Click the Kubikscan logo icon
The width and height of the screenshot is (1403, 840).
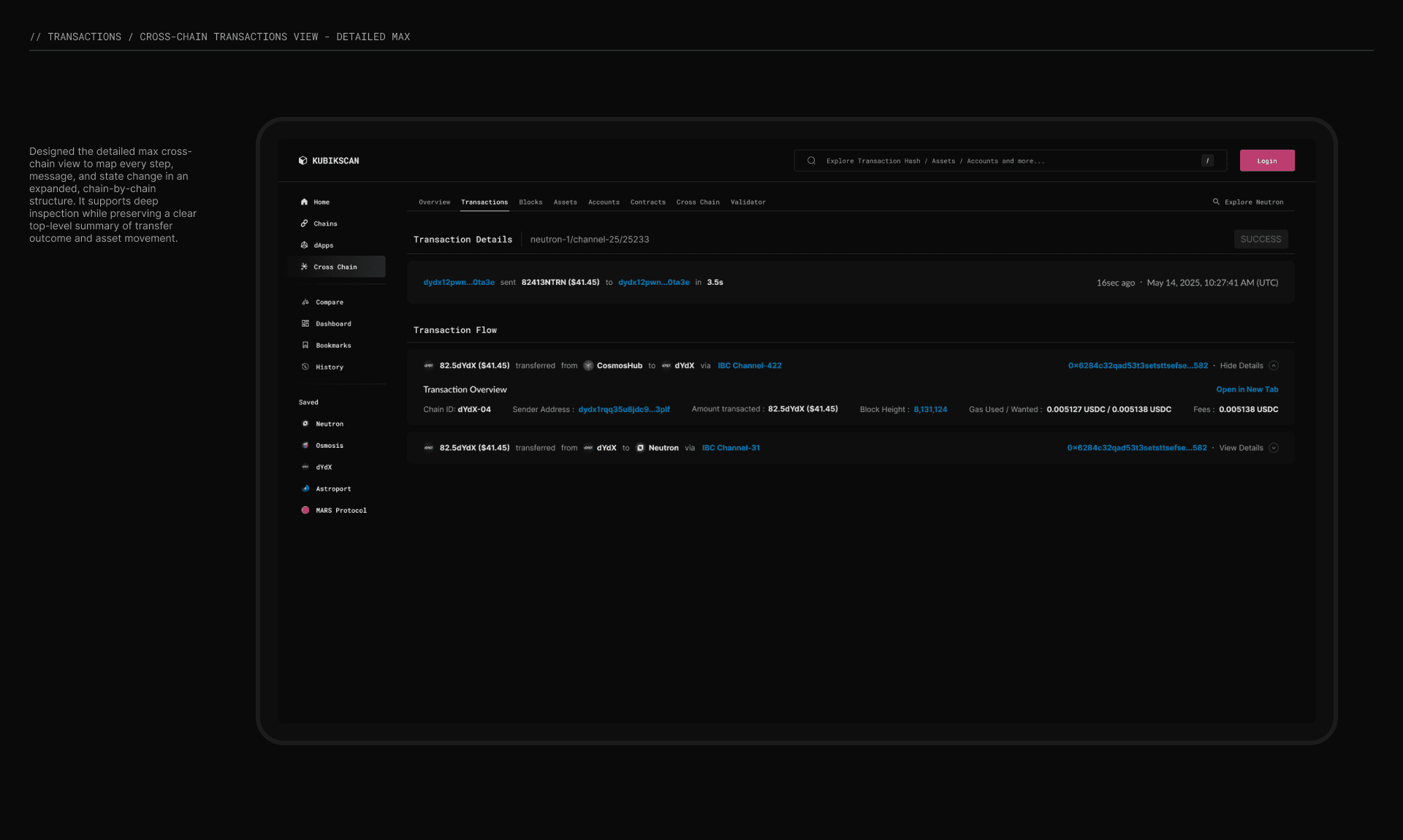303,161
